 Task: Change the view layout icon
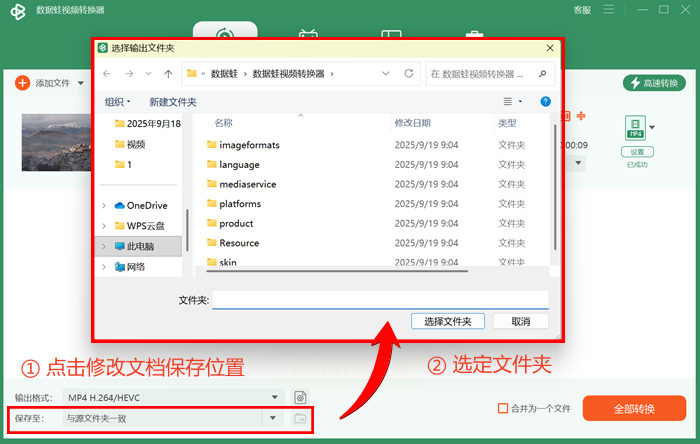click(508, 102)
